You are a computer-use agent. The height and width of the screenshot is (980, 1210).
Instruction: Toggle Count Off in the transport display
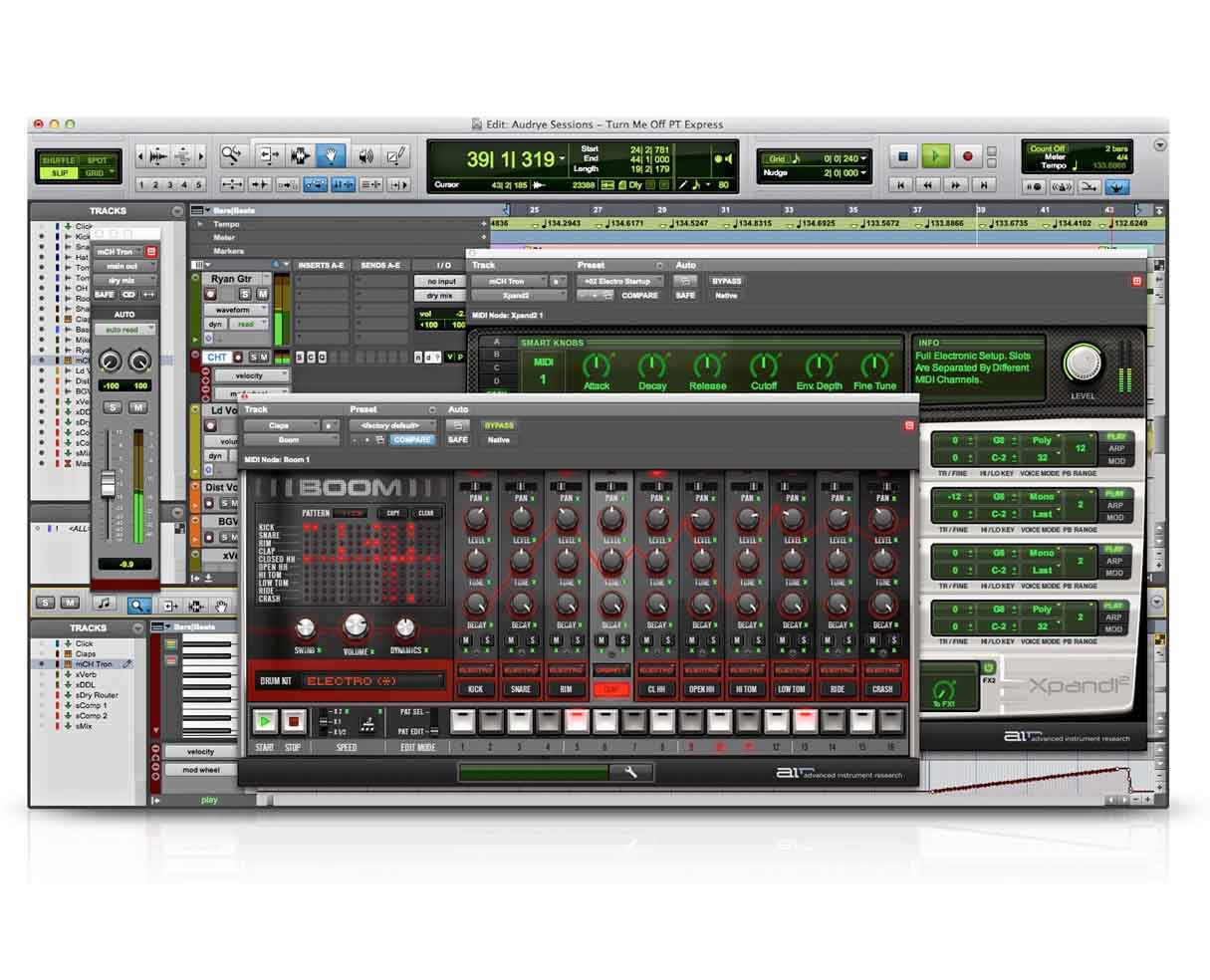click(x=1048, y=148)
